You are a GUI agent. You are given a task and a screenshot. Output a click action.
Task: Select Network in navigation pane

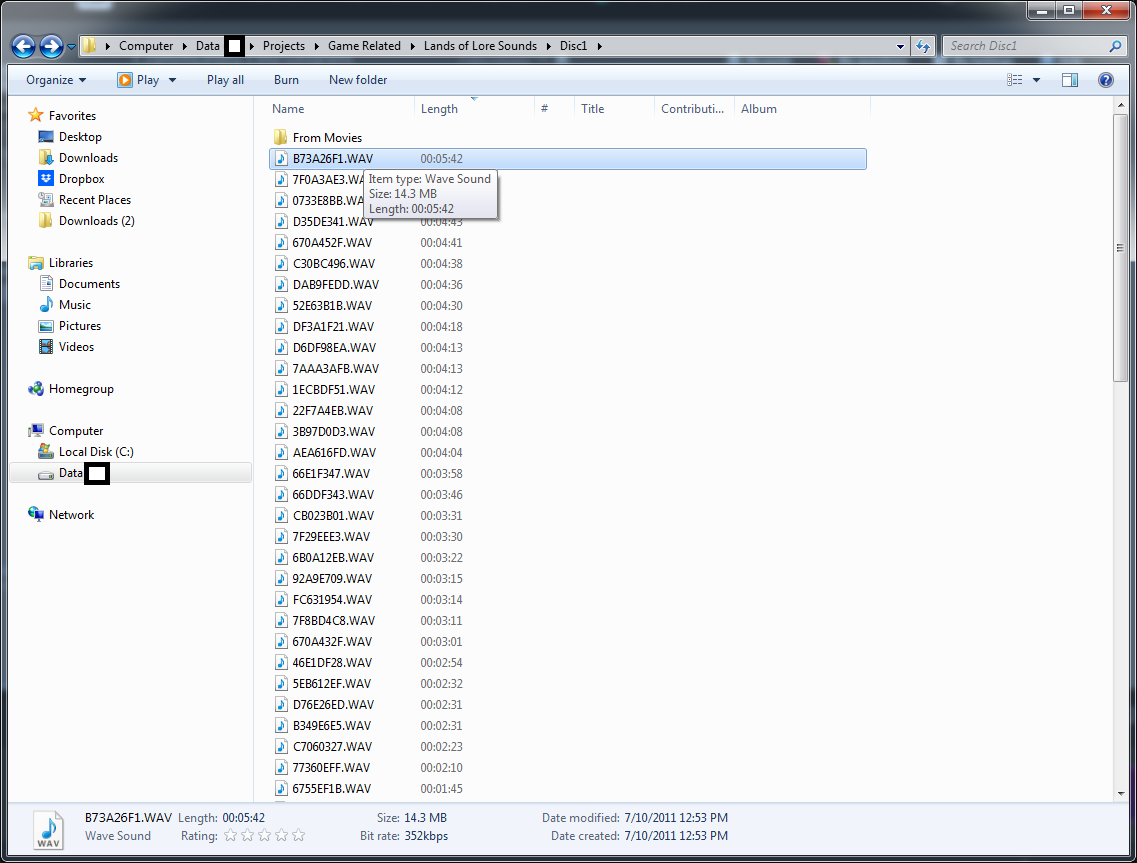(x=71, y=515)
